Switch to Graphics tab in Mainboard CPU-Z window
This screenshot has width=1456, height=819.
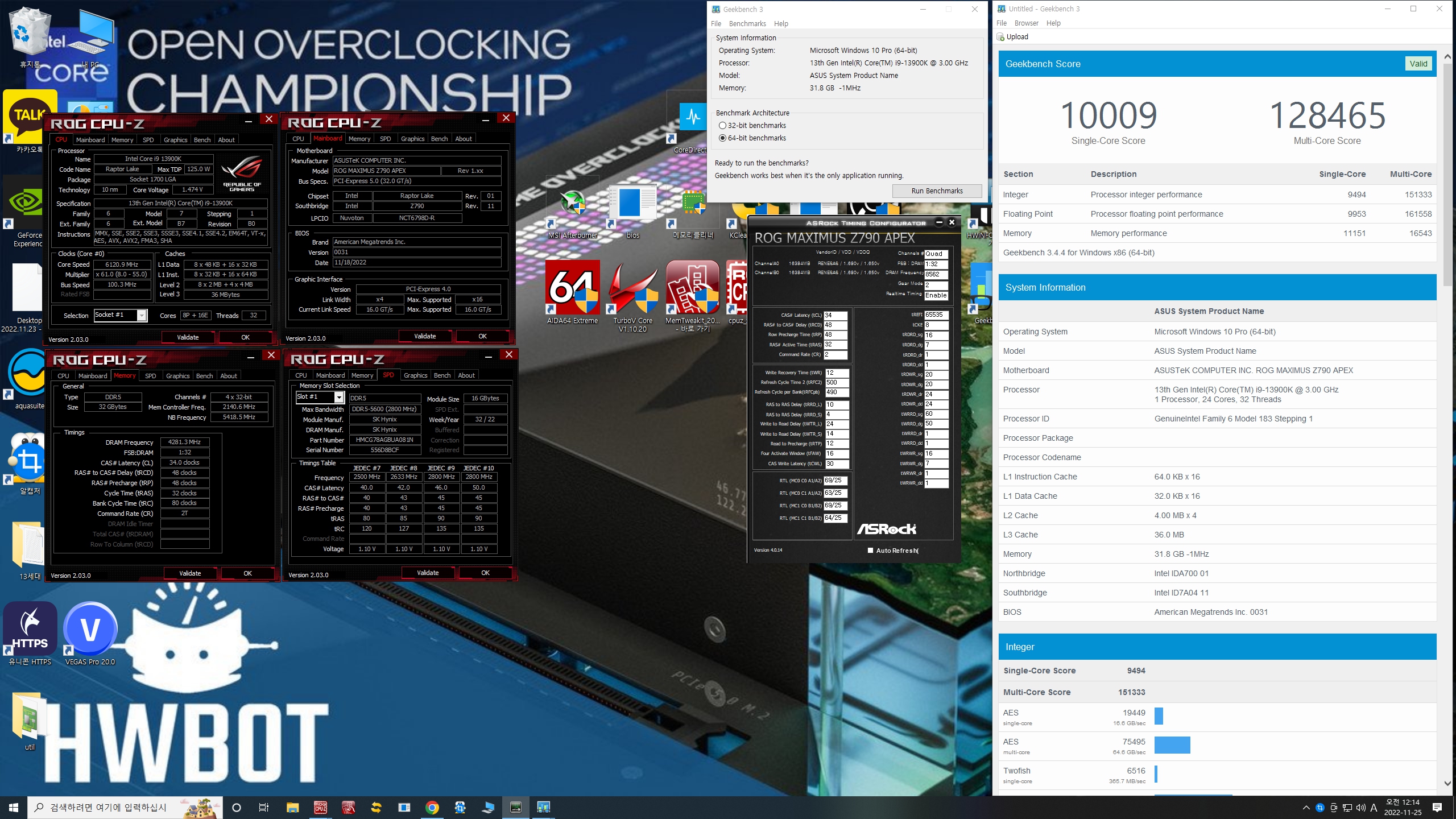pyautogui.click(x=412, y=139)
